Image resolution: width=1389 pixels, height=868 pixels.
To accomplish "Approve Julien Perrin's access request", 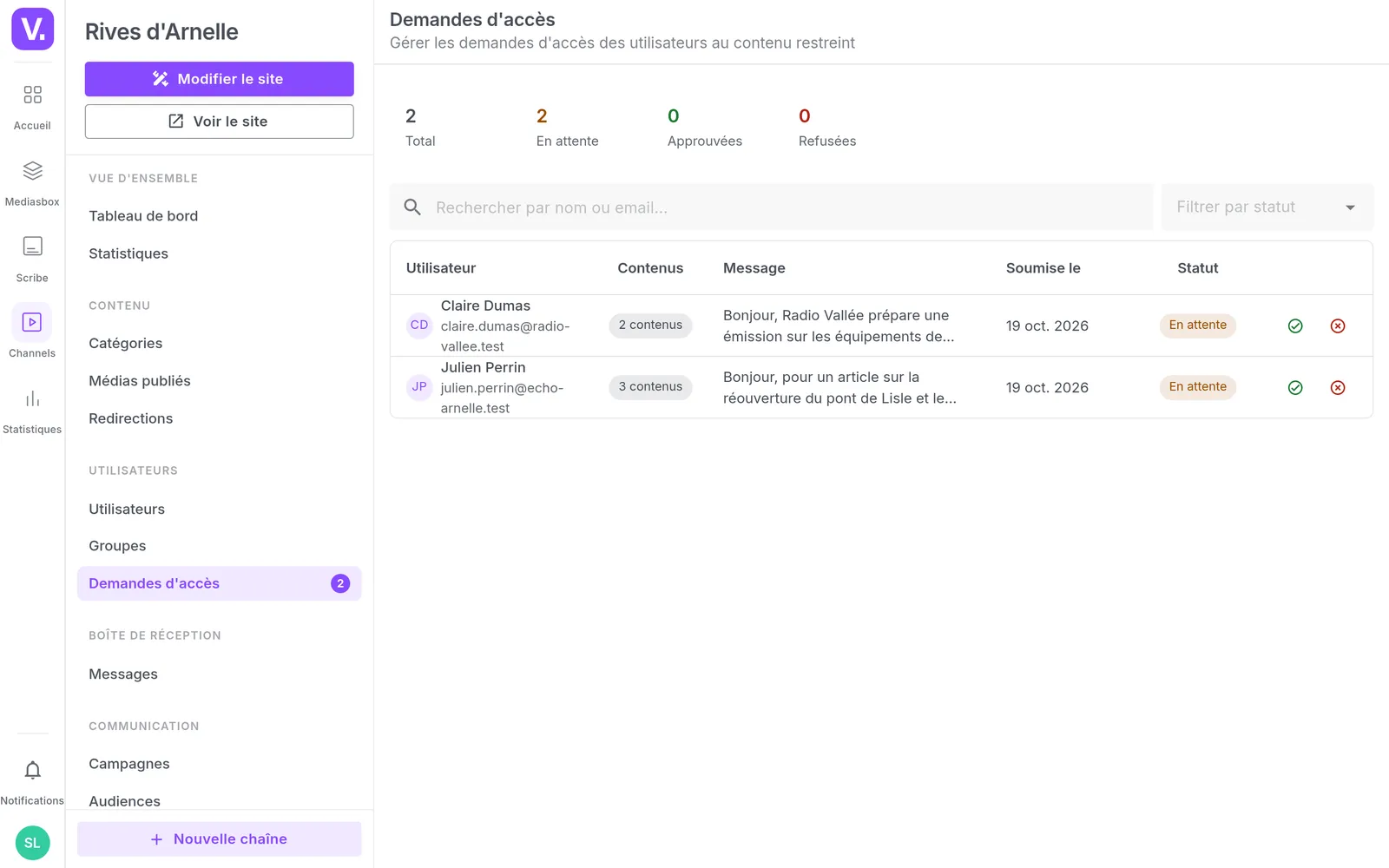I will tap(1295, 387).
